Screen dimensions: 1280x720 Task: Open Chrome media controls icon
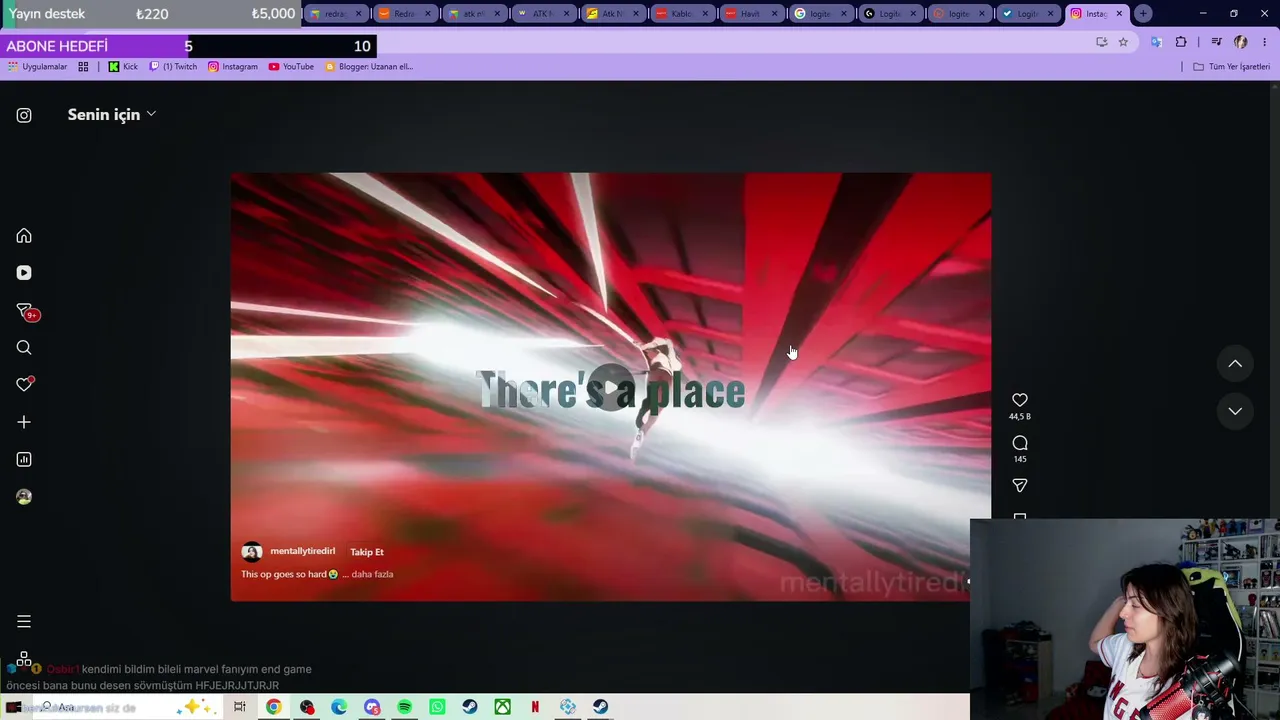(x=1216, y=42)
